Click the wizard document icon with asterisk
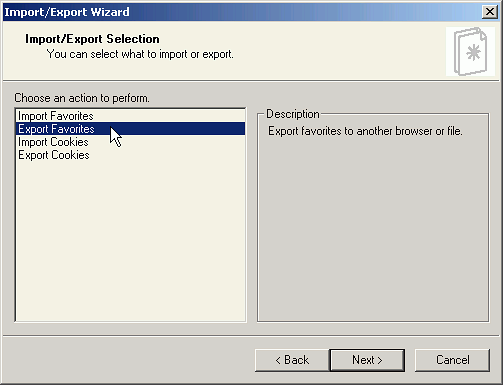The height and width of the screenshot is (385, 503). (470, 51)
